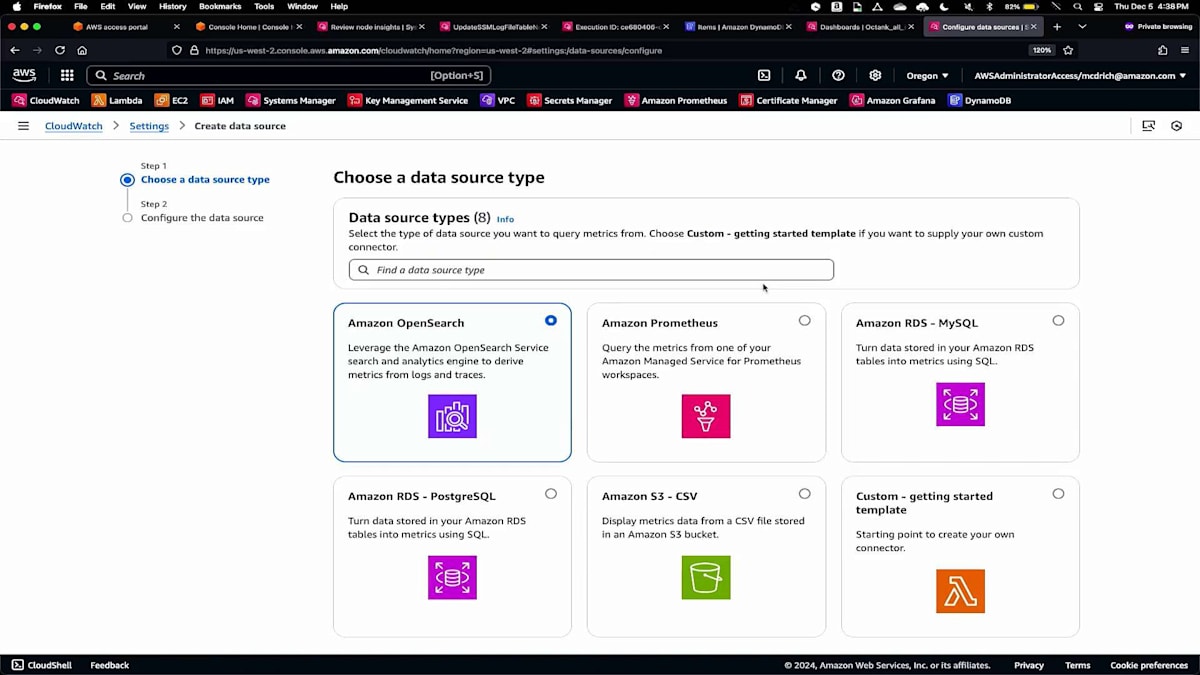Select the Amazon RDS - PostgreSQL radio button
The height and width of the screenshot is (675, 1200).
(551, 493)
